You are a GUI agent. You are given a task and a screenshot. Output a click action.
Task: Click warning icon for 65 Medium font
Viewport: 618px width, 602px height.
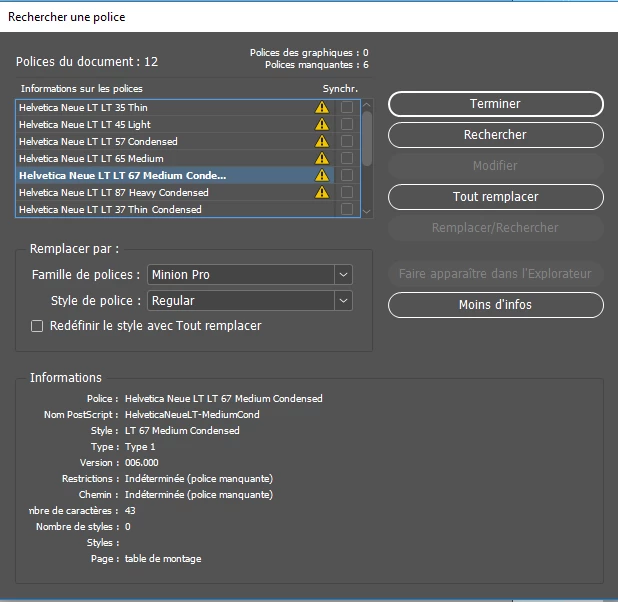[322, 158]
